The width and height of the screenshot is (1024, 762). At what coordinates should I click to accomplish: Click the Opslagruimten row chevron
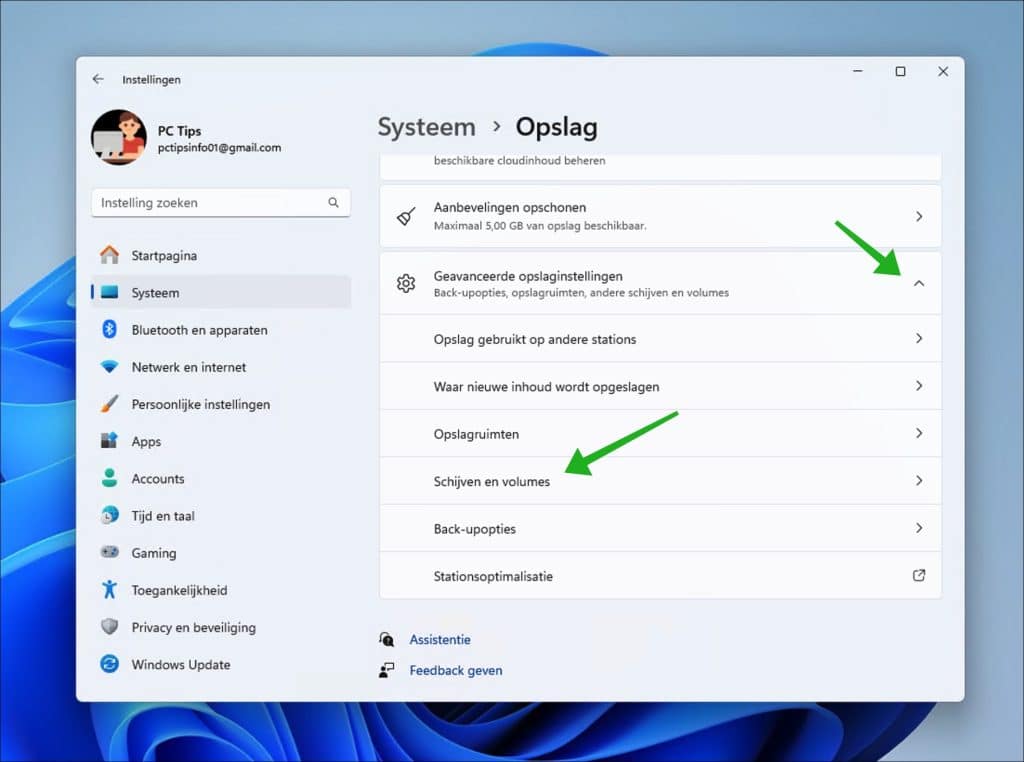[x=919, y=434]
